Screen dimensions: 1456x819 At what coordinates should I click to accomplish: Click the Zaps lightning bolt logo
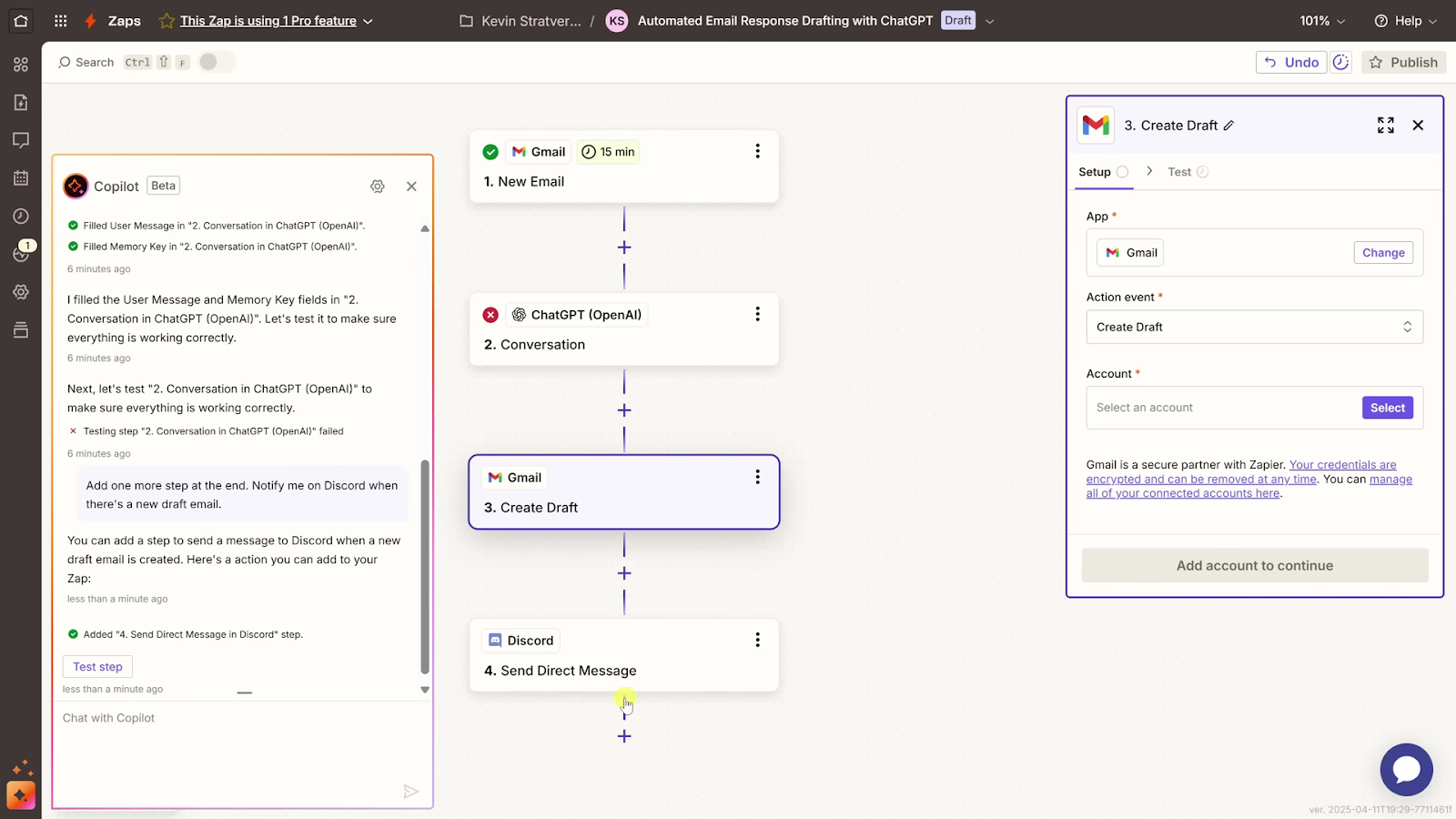click(90, 20)
